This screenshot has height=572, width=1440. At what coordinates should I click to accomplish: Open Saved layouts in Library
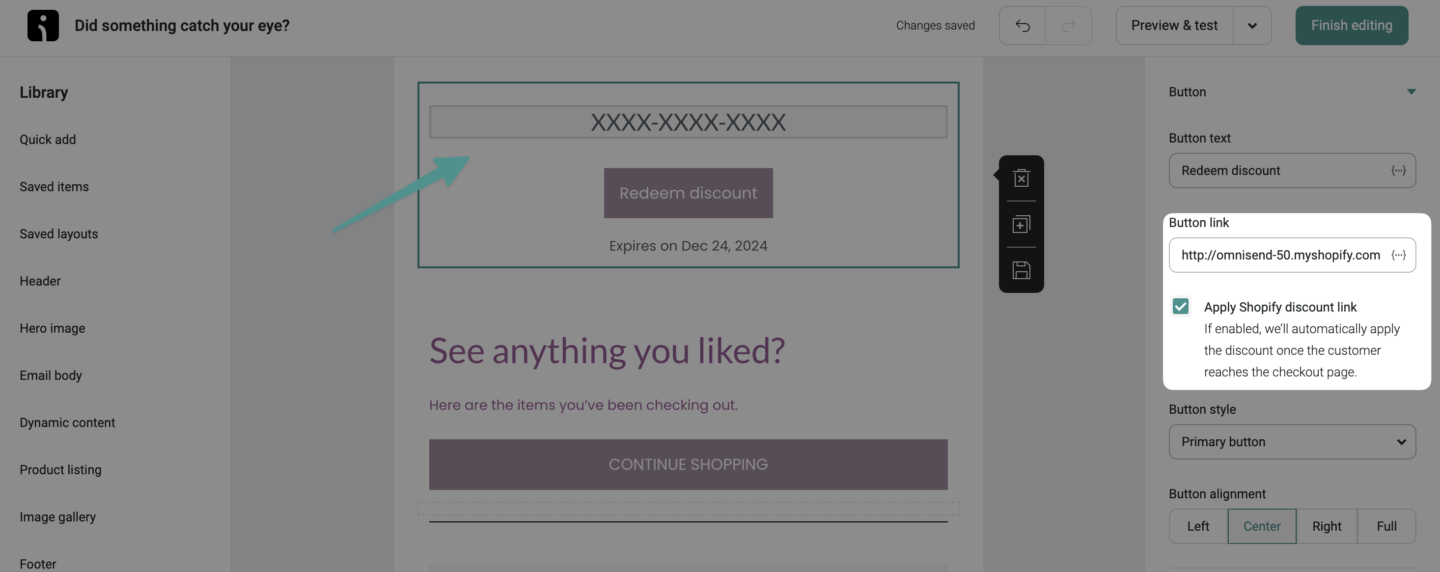click(59, 234)
